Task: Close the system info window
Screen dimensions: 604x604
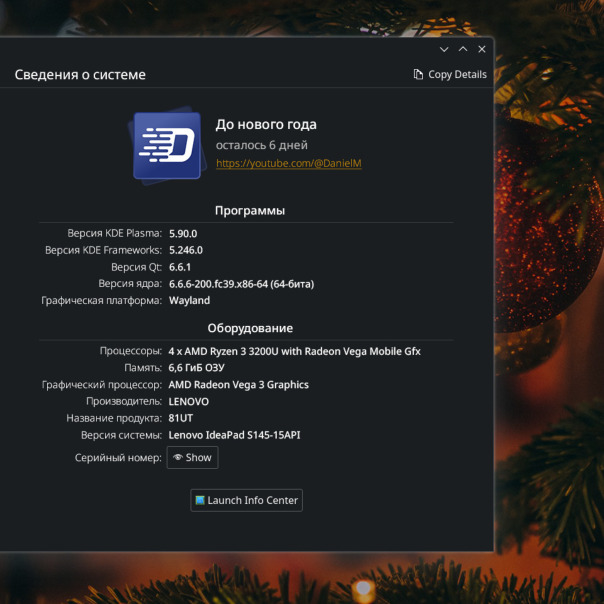Action: [x=482, y=49]
